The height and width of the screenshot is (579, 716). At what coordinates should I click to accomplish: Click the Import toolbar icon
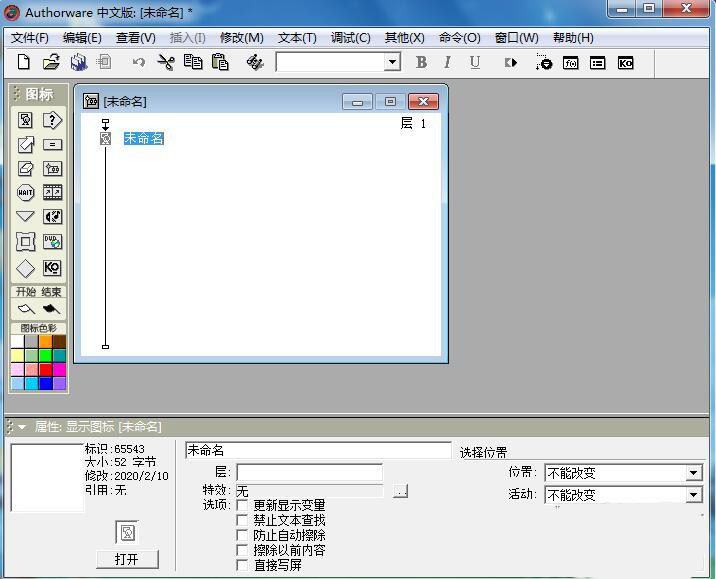coord(105,62)
